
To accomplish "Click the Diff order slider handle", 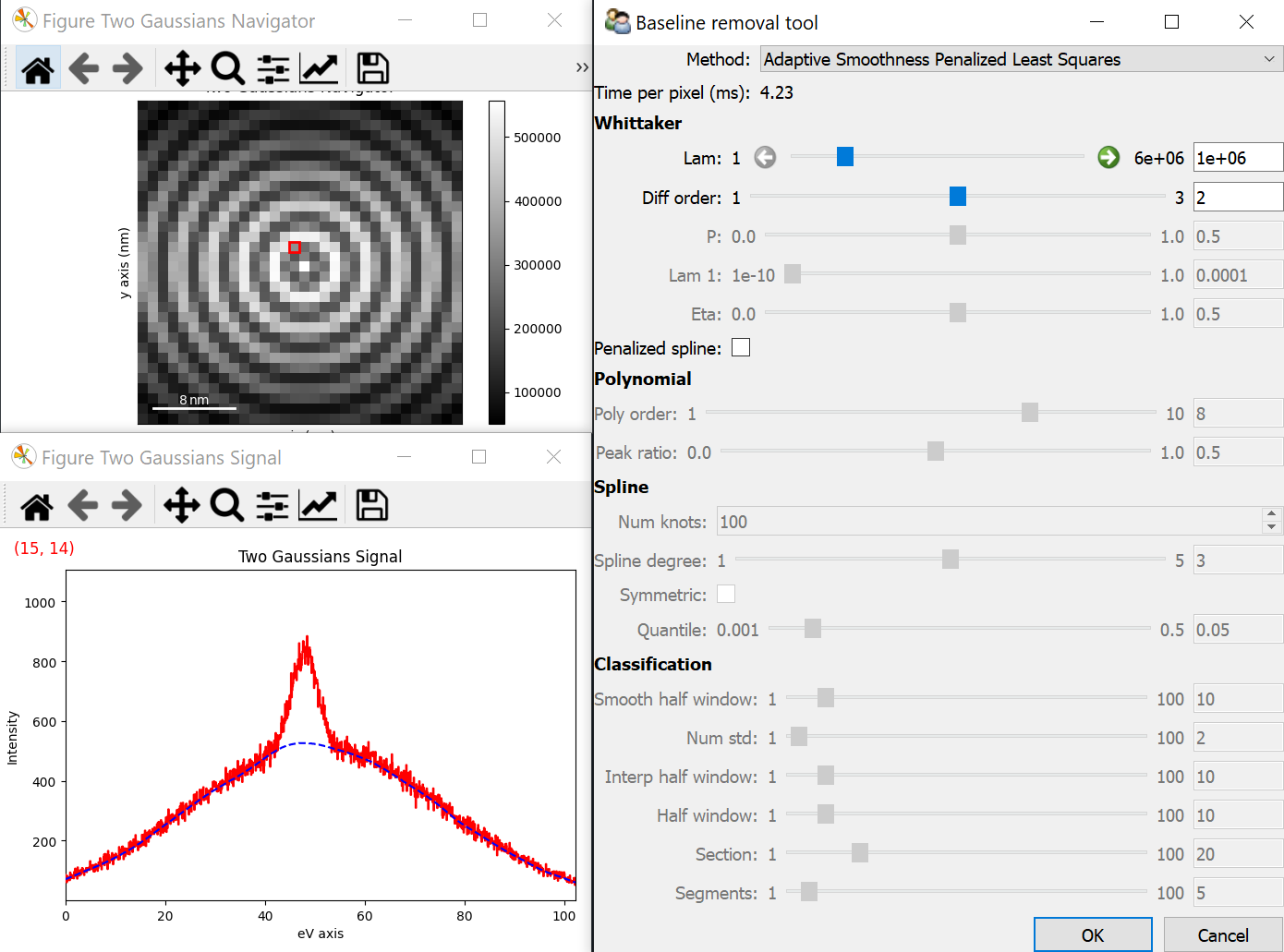I will pyautogui.click(x=958, y=197).
